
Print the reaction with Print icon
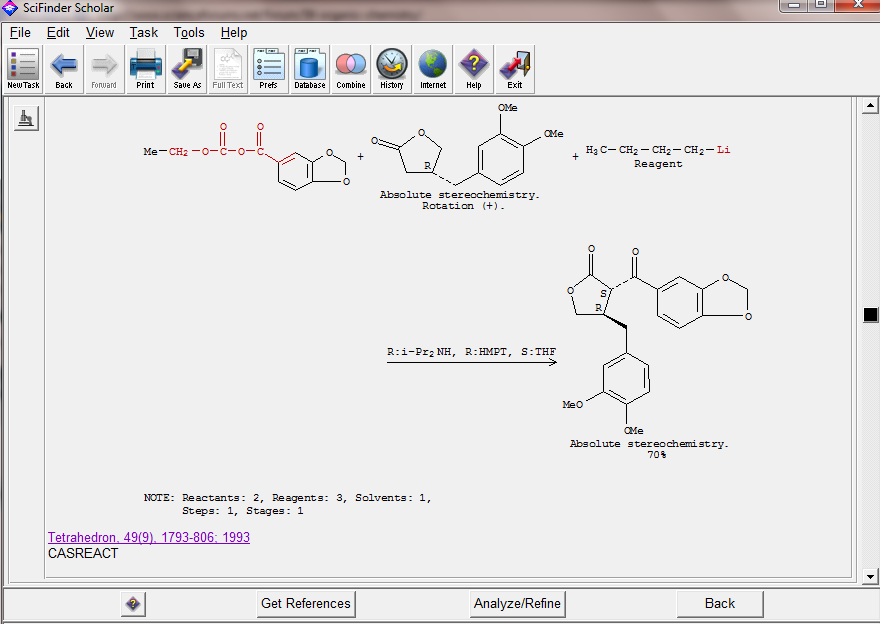point(146,69)
